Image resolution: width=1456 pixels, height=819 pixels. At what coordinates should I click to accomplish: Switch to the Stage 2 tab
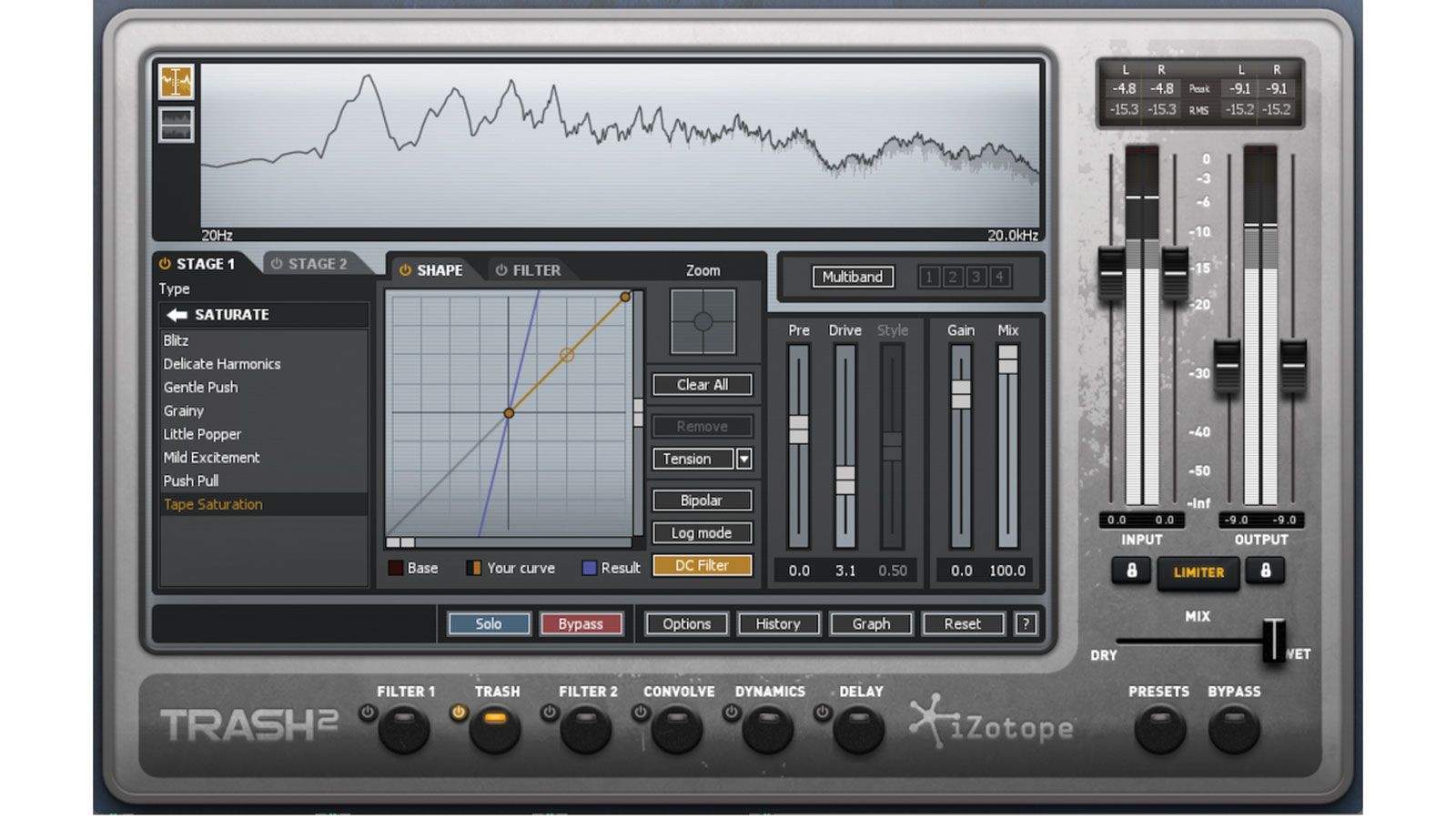(317, 264)
